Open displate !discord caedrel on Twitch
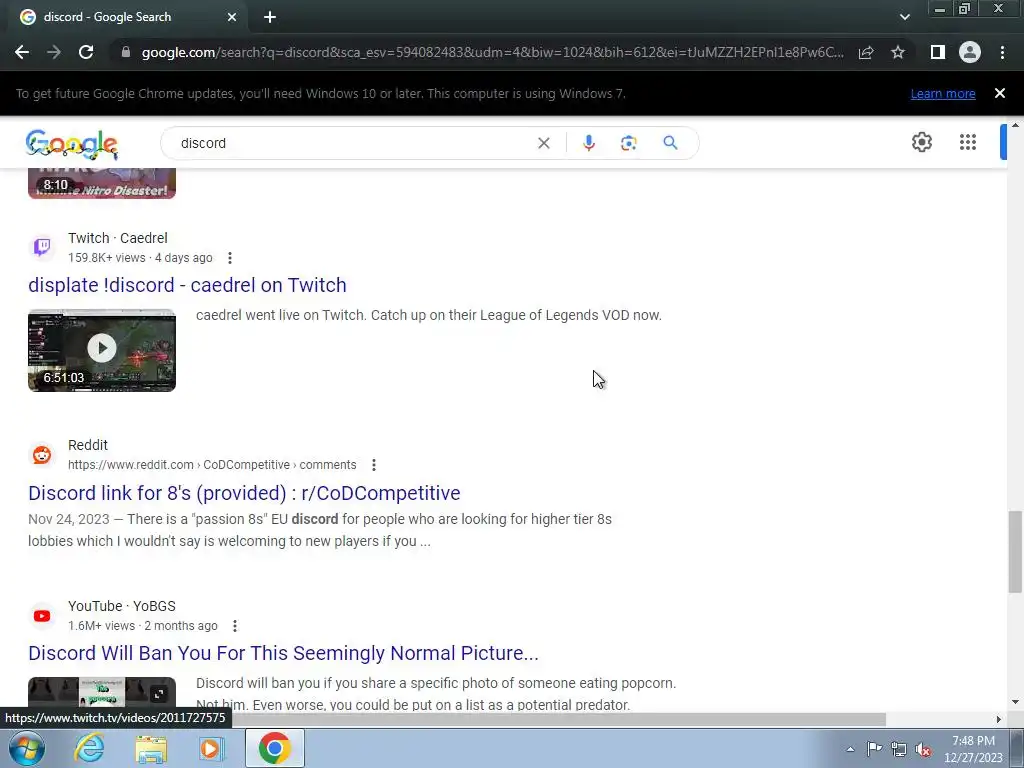1024x768 pixels. point(187,285)
